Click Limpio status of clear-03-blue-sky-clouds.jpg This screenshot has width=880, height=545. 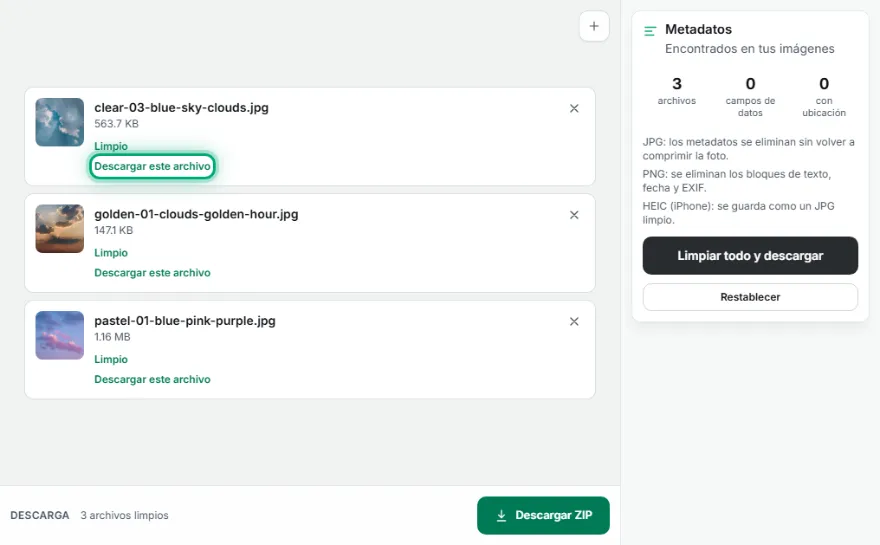(111, 146)
